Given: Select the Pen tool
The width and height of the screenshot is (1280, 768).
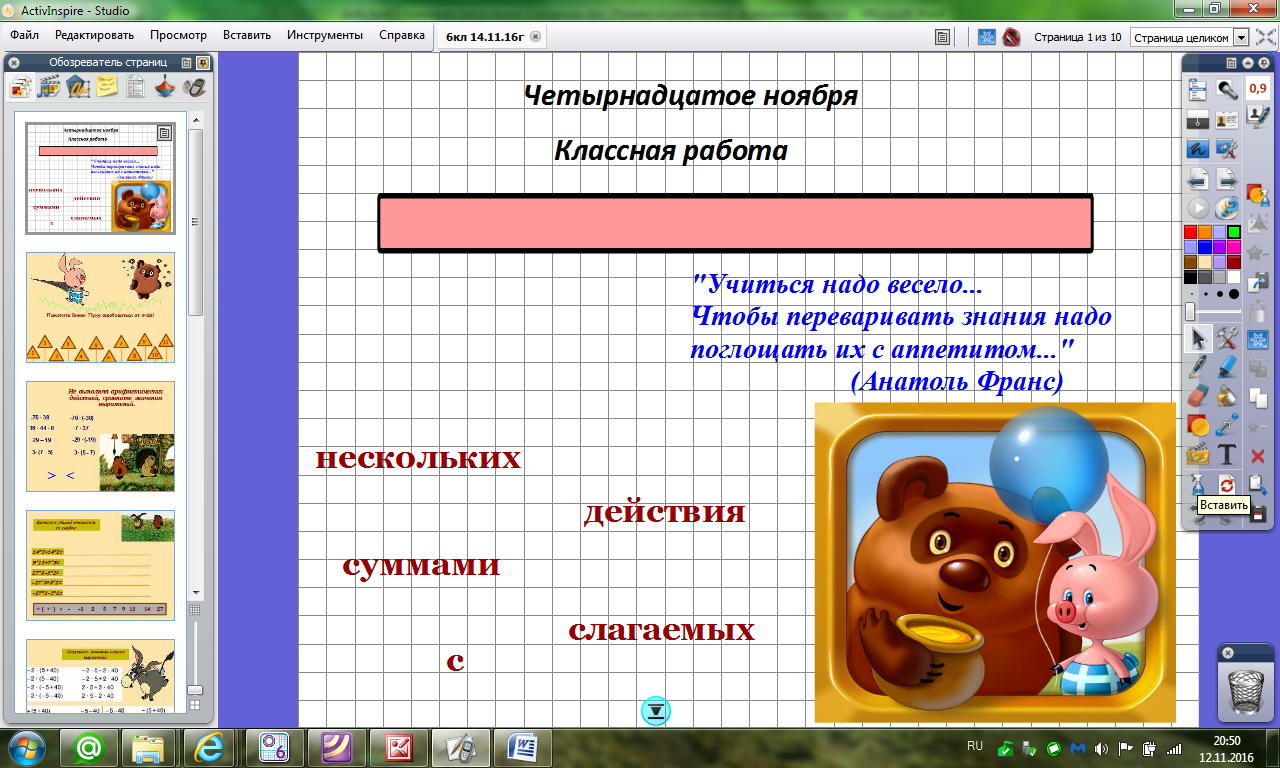Looking at the screenshot, I should (x=1198, y=367).
